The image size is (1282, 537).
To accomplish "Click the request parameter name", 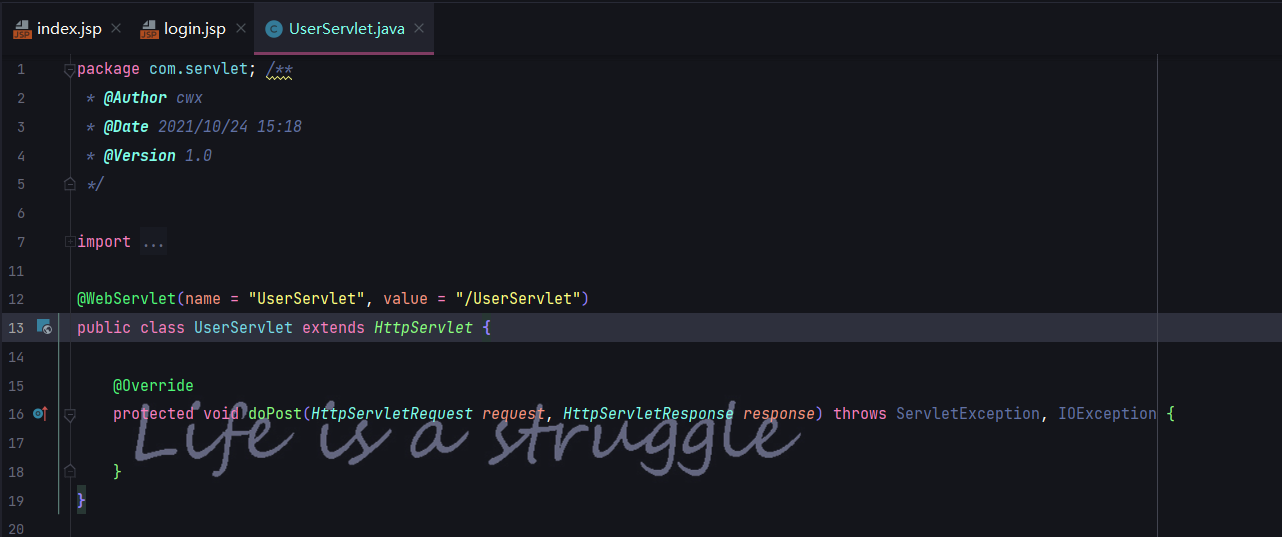I will (514, 413).
